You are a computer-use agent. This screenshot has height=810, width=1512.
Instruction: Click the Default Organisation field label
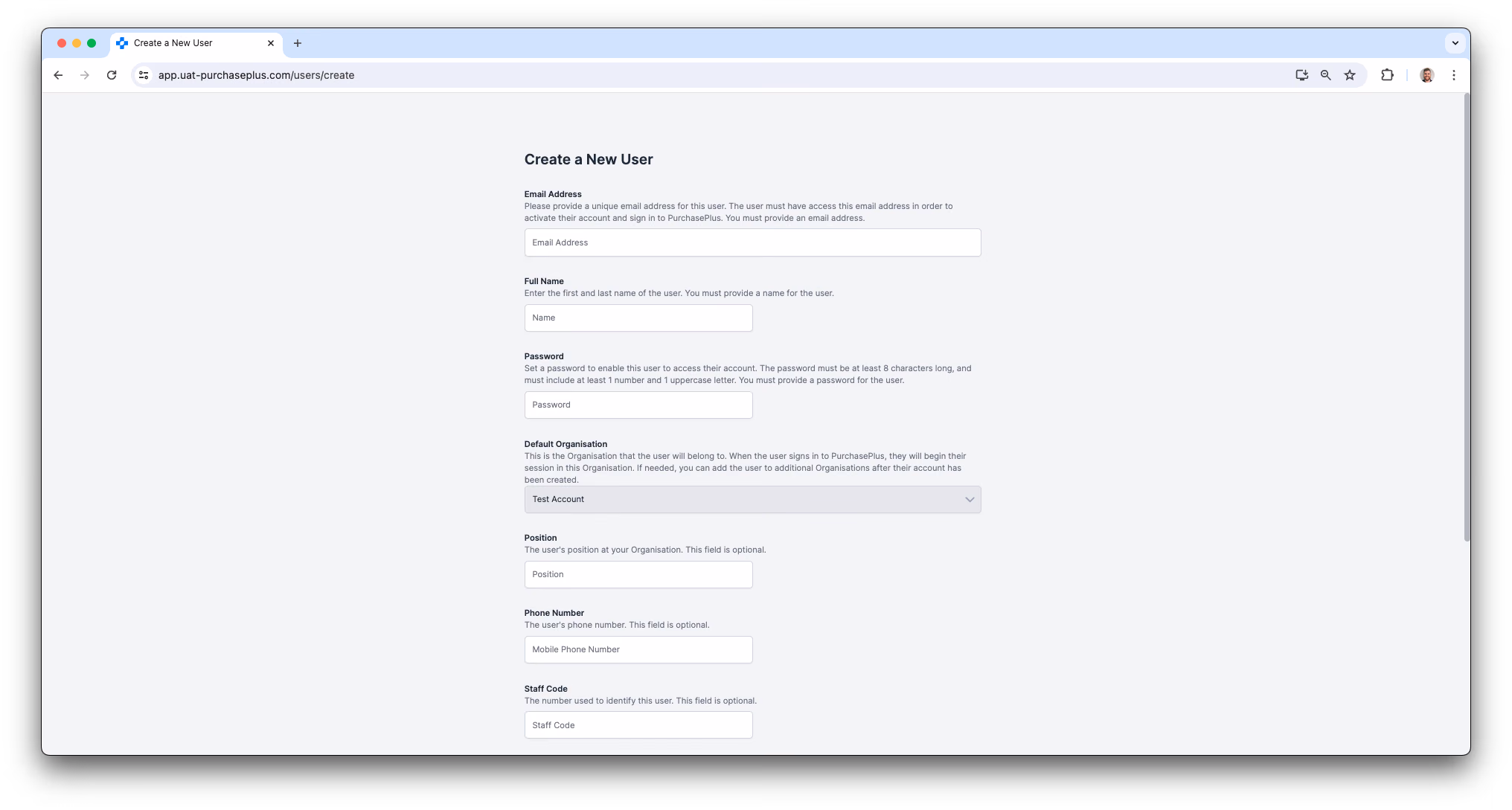pyautogui.click(x=566, y=444)
